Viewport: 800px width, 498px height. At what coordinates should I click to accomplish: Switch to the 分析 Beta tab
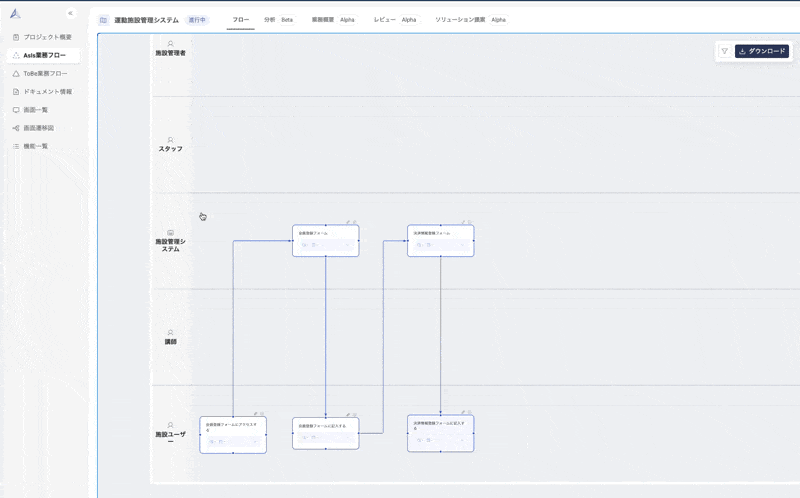pos(279,20)
